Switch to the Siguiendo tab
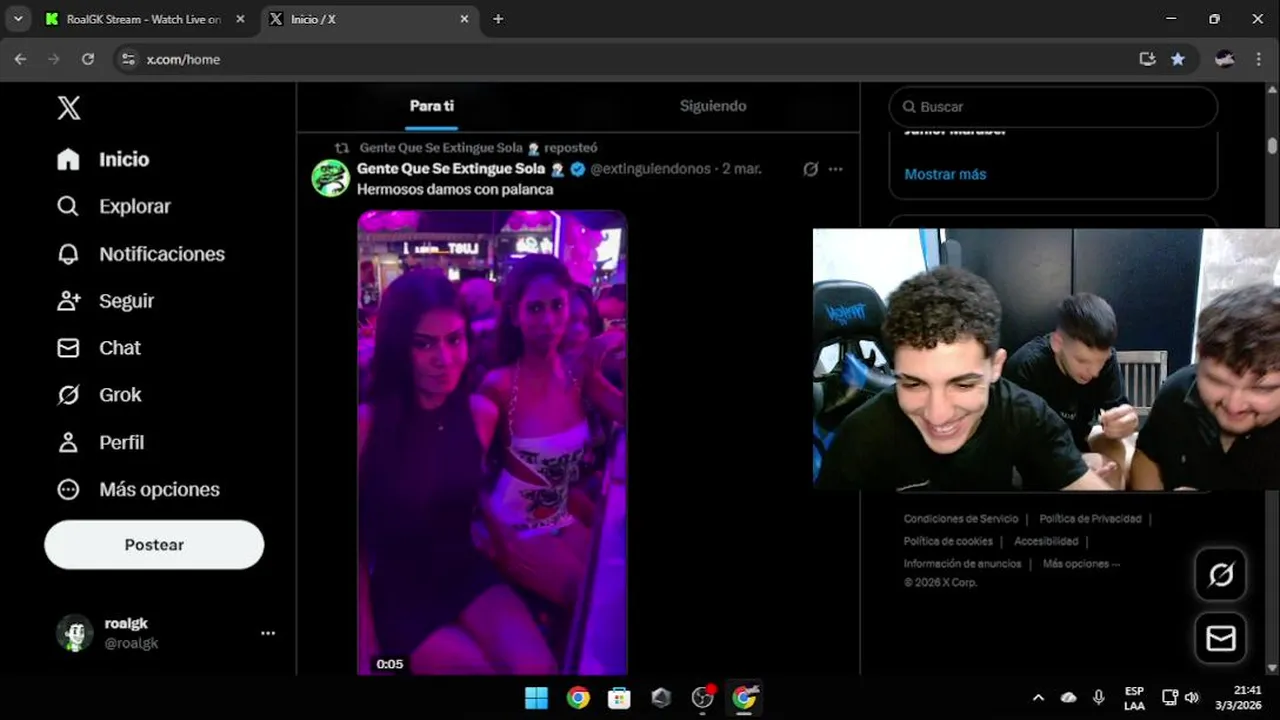This screenshot has height=720, width=1280. 713,106
